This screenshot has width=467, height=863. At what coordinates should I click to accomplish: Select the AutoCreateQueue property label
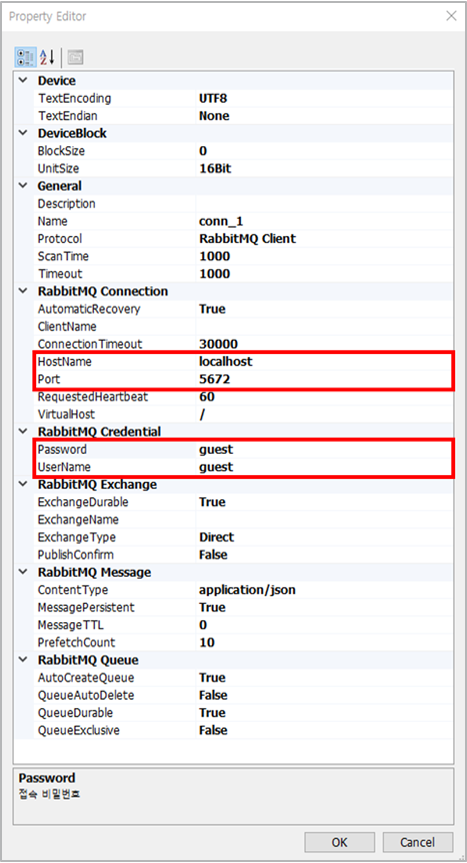86,678
